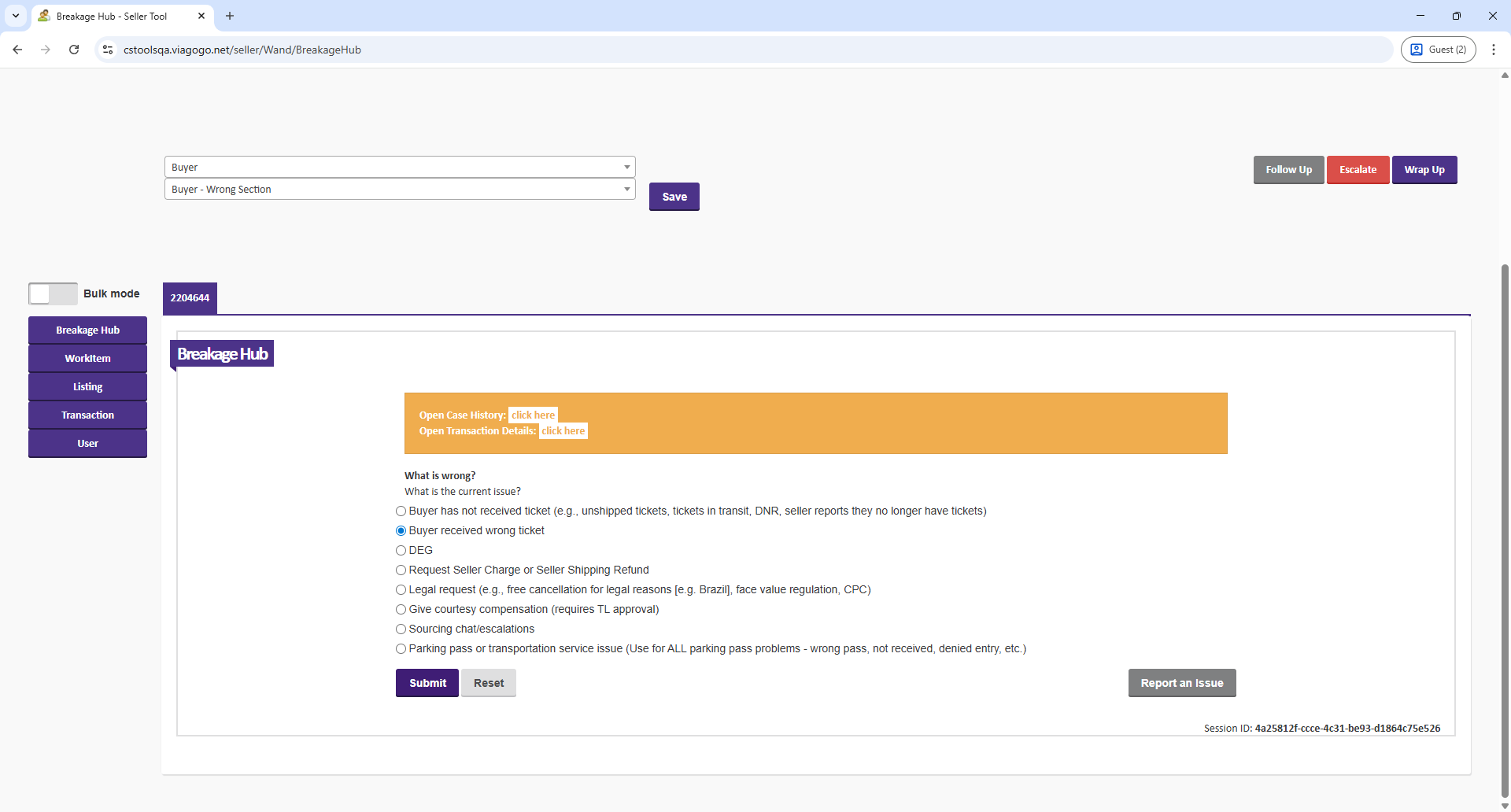
Task: Open WorkItem in the sidebar menu
Action: [87, 359]
